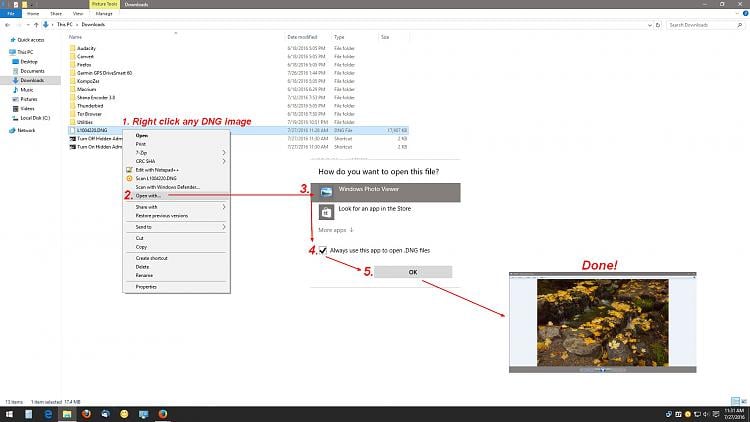This screenshot has height=422, width=750.
Task: Select Windows Photo Viewer app icon
Action: coord(326,192)
